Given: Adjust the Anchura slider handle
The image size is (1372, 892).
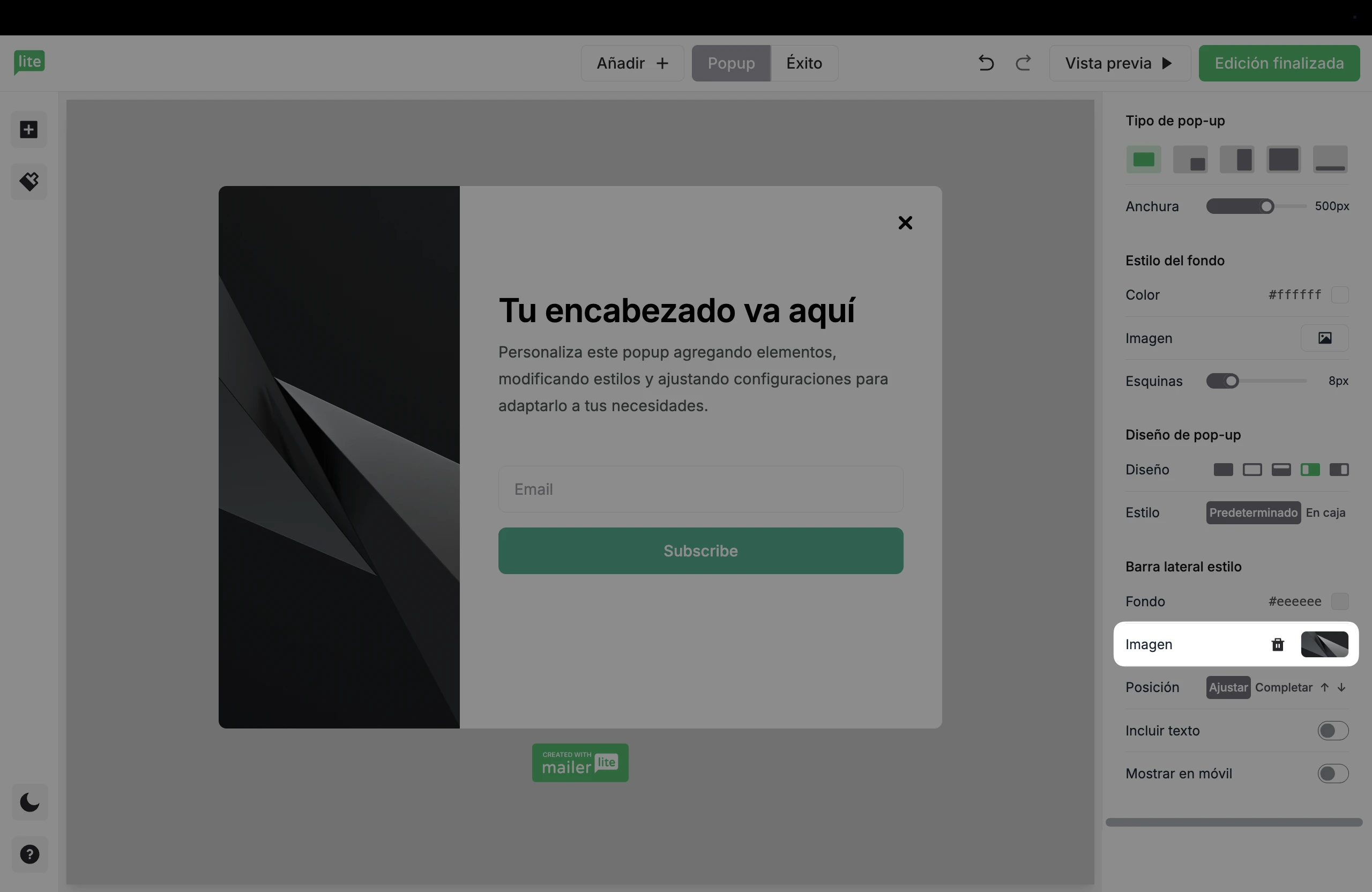Looking at the screenshot, I should [1266, 206].
